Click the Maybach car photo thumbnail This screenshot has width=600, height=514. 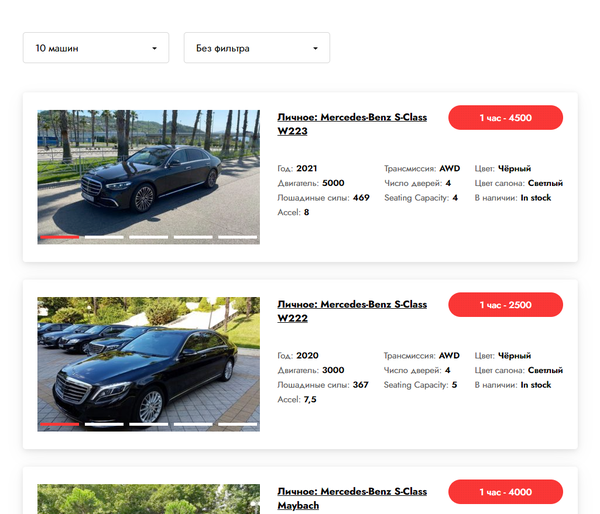pos(148,499)
